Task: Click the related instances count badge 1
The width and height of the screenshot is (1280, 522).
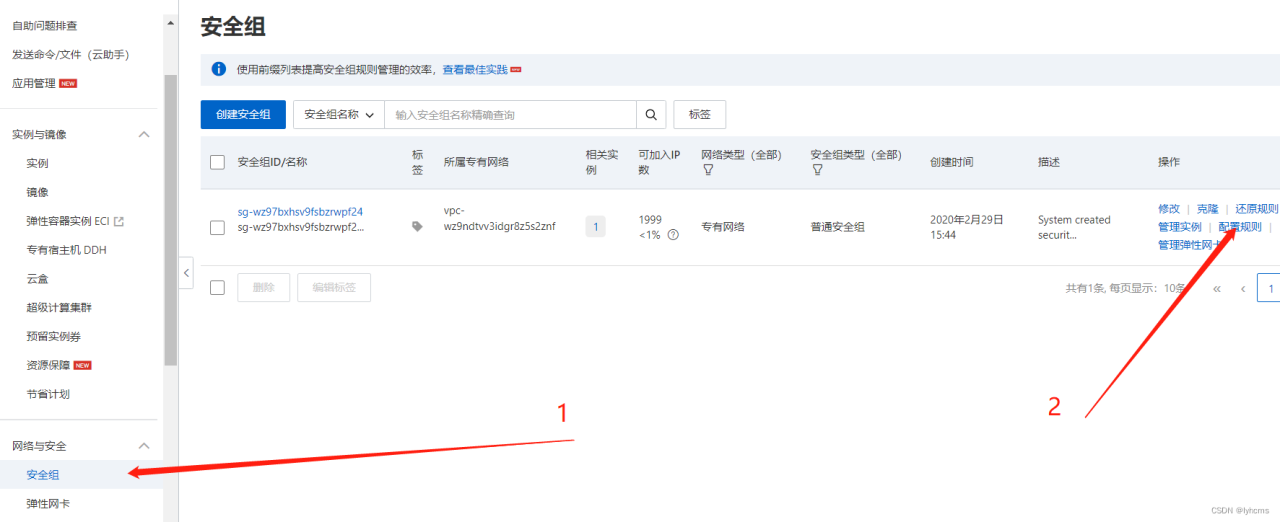Action: [596, 227]
